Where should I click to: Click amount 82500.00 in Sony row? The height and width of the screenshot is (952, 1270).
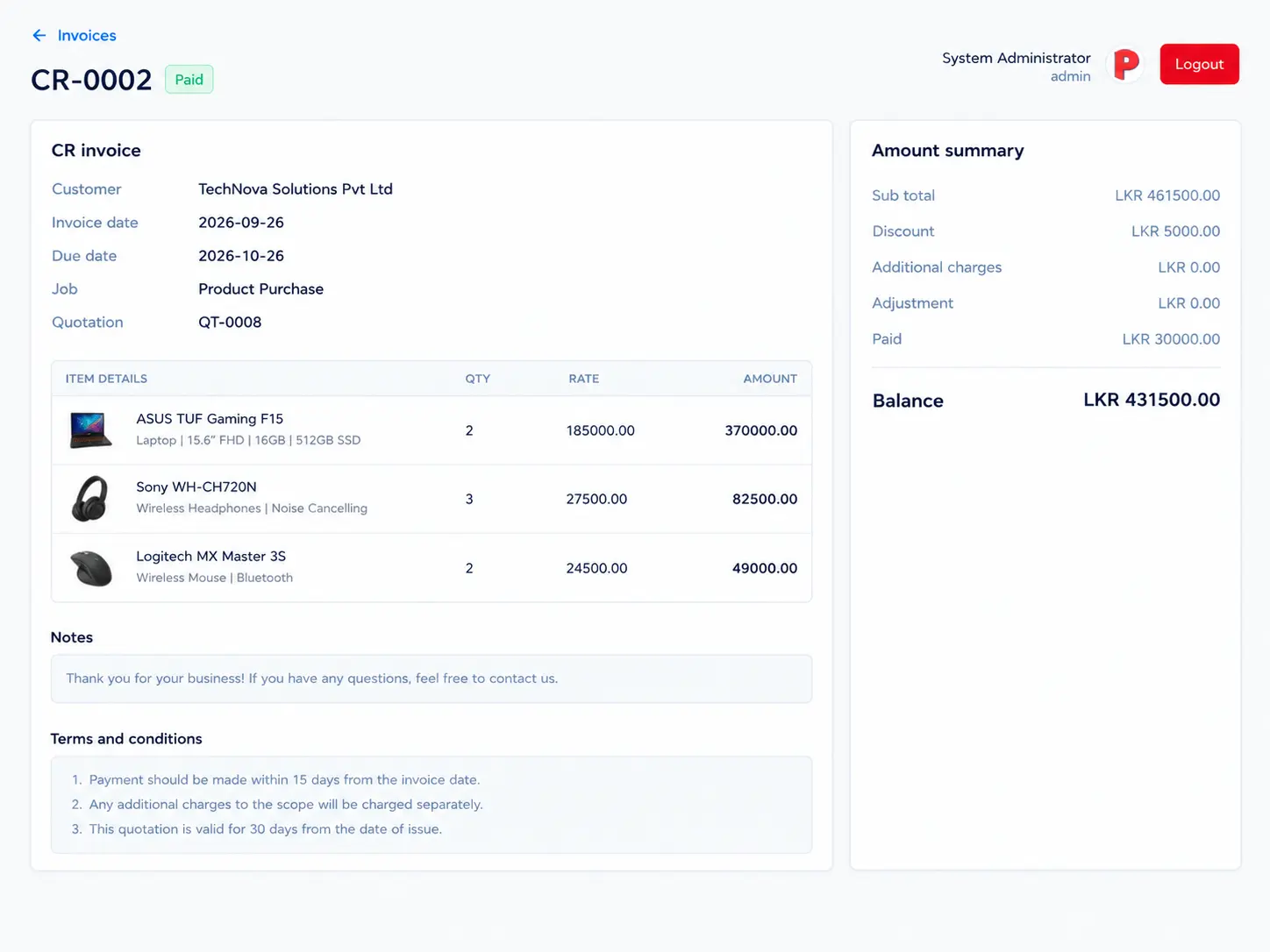(x=765, y=499)
